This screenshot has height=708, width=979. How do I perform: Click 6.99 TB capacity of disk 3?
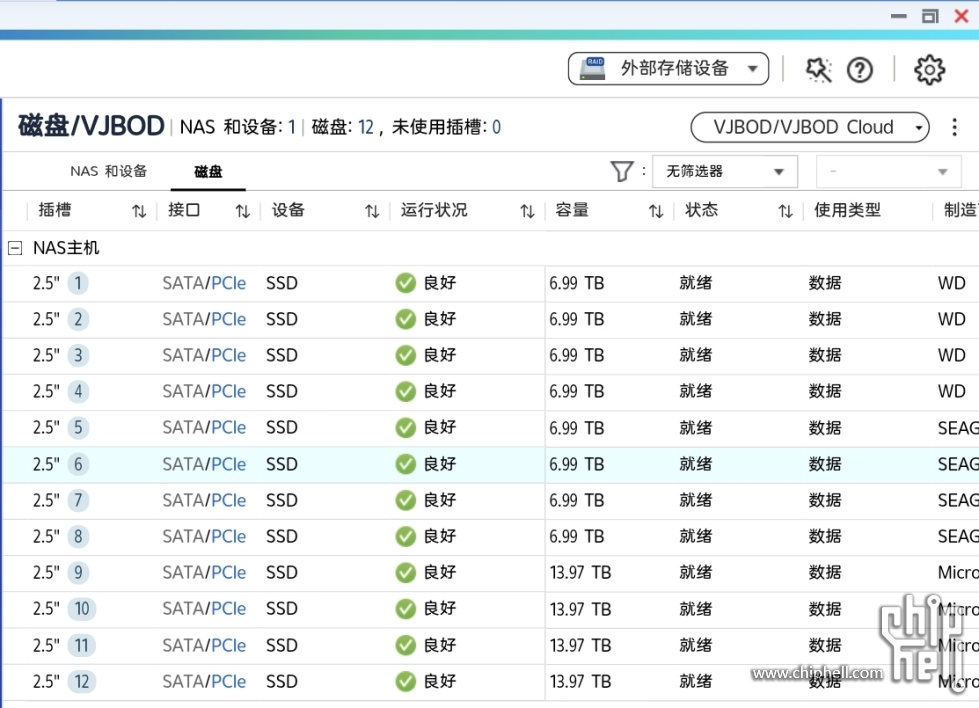coord(577,356)
